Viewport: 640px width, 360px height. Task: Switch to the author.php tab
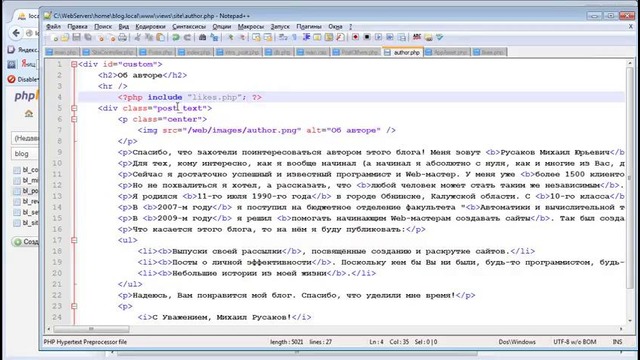[x=402, y=52]
